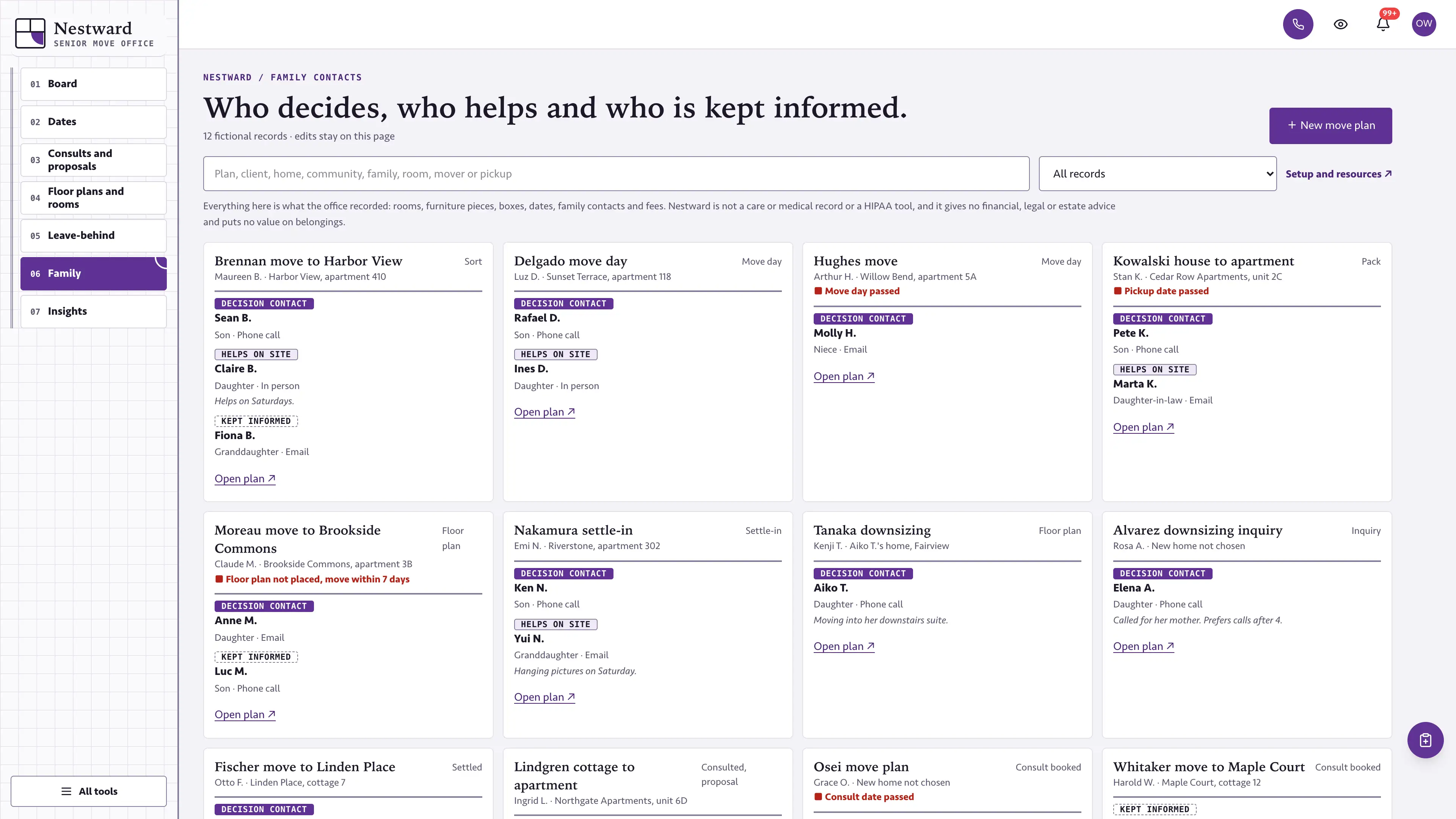Image resolution: width=1456 pixels, height=819 pixels.
Task: Click the Hanging pictures on Saturday note
Action: click(x=576, y=672)
